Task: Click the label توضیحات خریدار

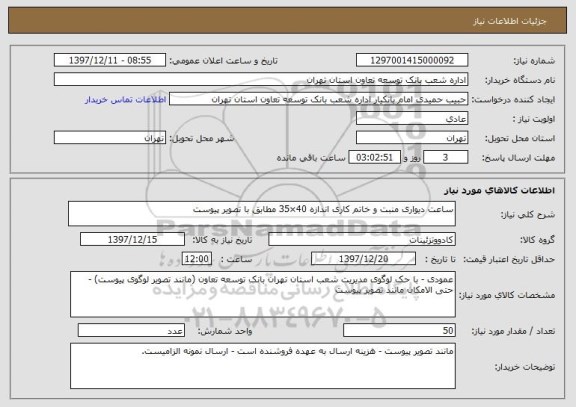Action: (525, 367)
